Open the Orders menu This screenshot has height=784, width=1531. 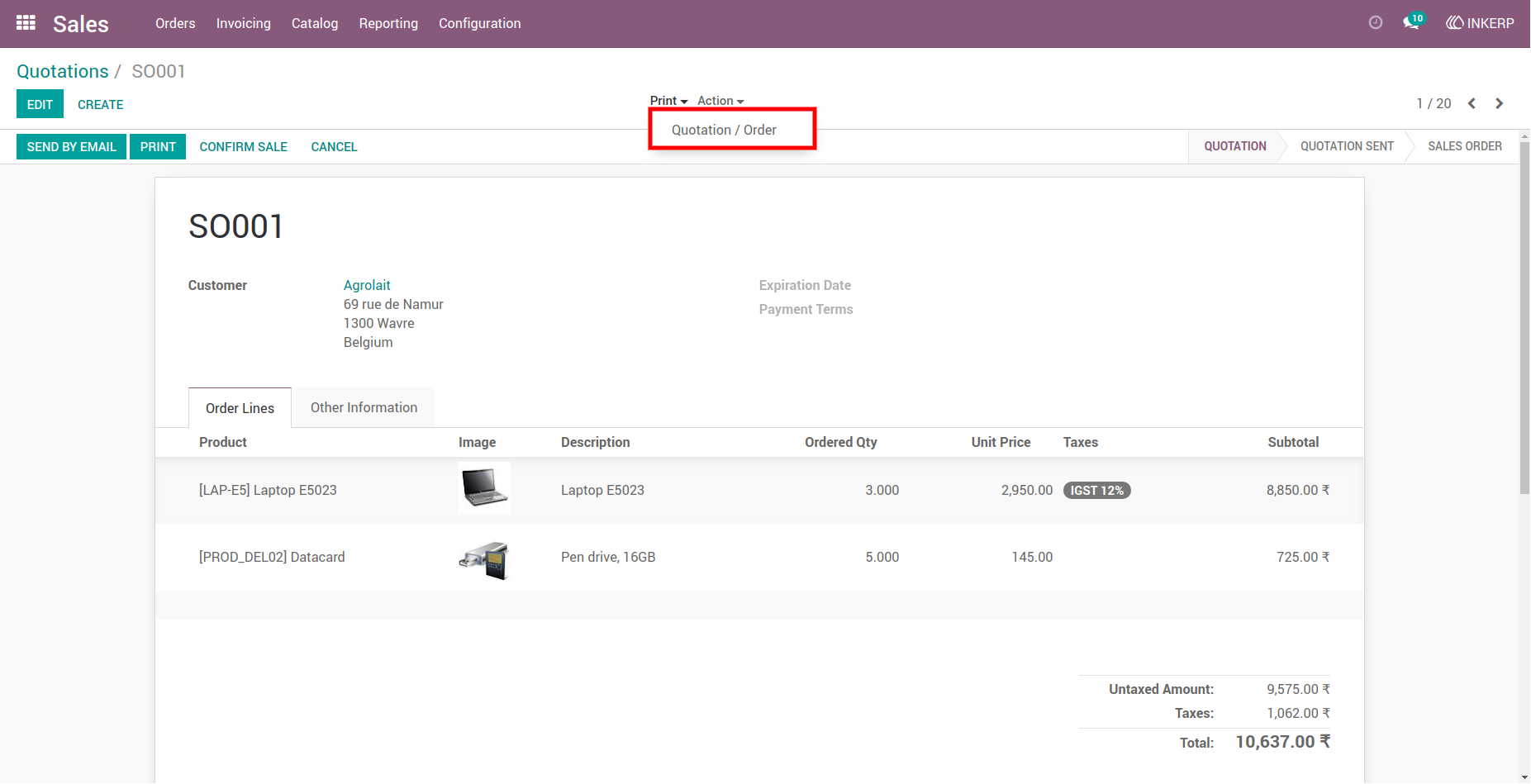point(175,23)
